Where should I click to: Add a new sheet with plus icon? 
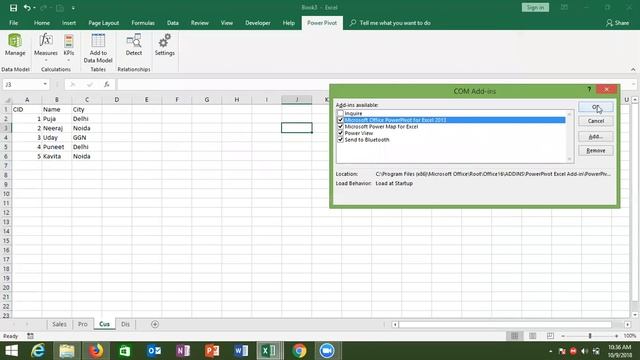click(x=155, y=324)
